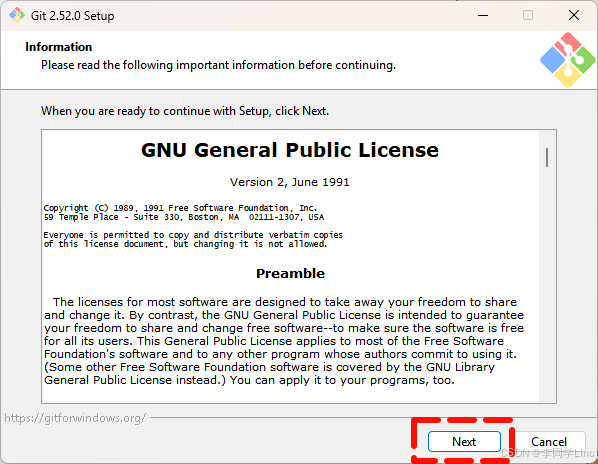Open the gitforwindows.org link

(x=75, y=418)
